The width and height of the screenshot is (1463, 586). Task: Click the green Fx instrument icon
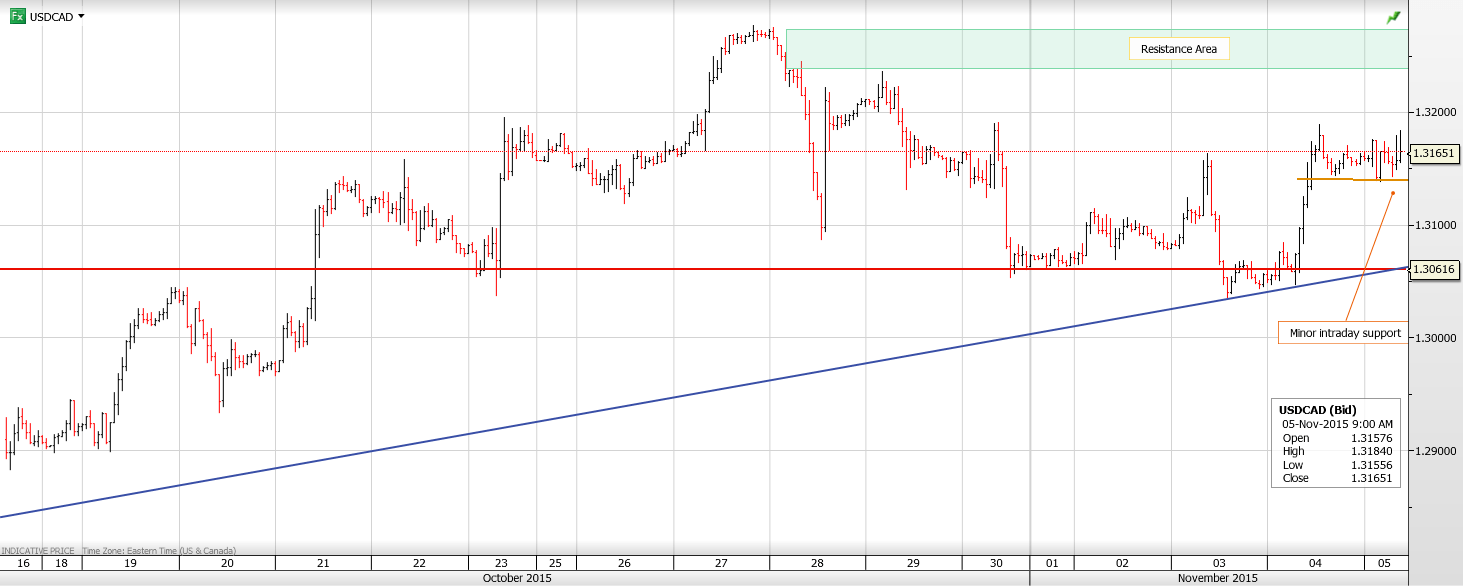(x=18, y=16)
